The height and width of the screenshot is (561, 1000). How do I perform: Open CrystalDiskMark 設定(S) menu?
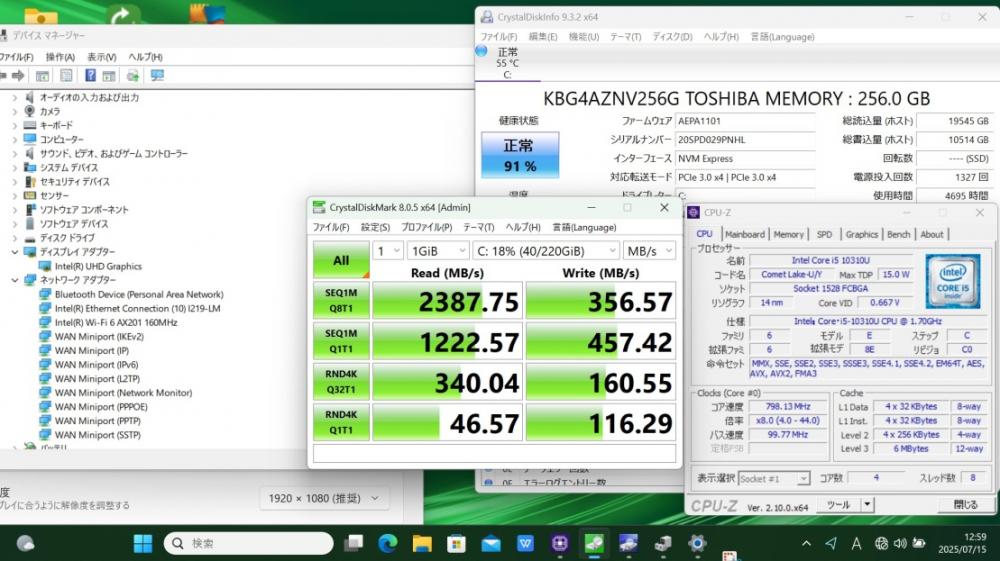[x=375, y=228]
